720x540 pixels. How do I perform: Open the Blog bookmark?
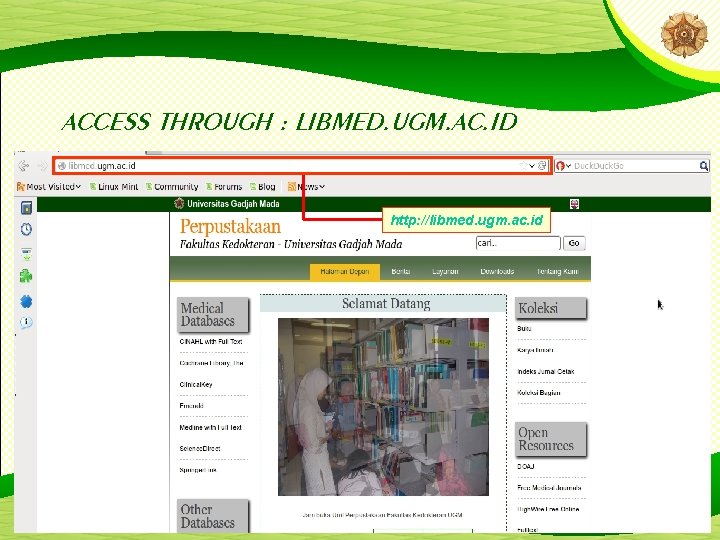point(263,186)
